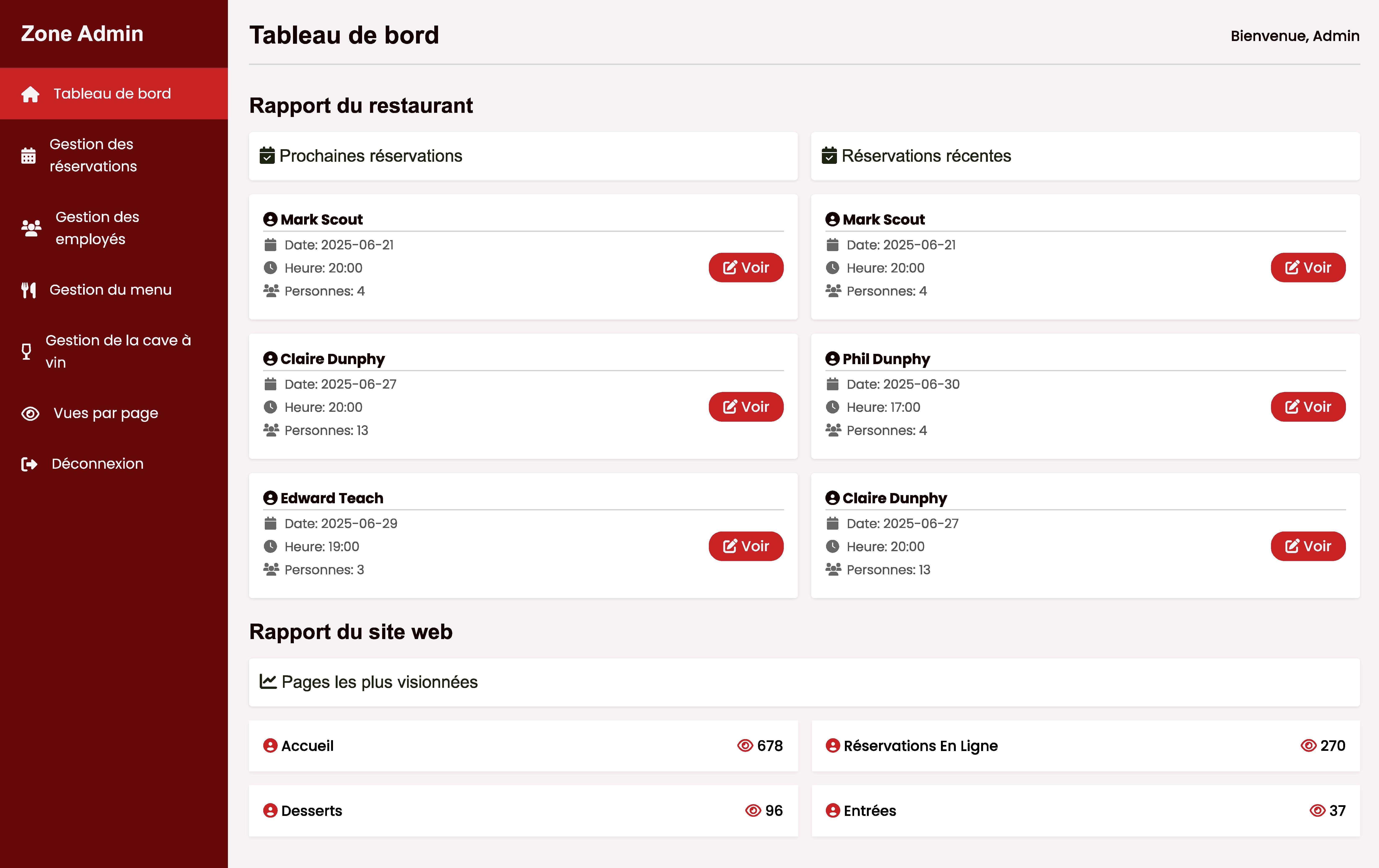Select the Zone Admin header title

[82, 34]
